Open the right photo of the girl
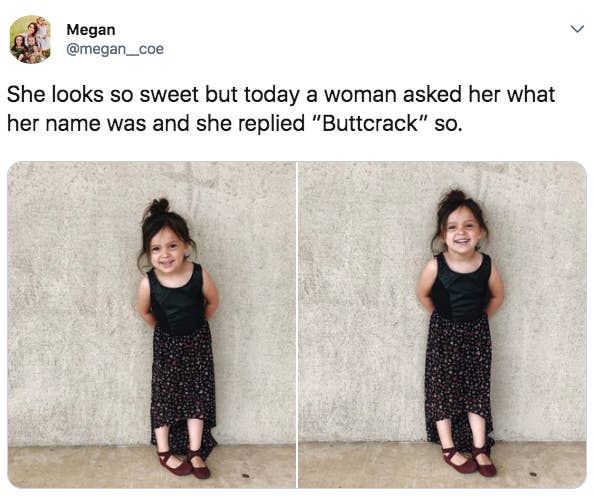593x497 pixels. coord(442,325)
